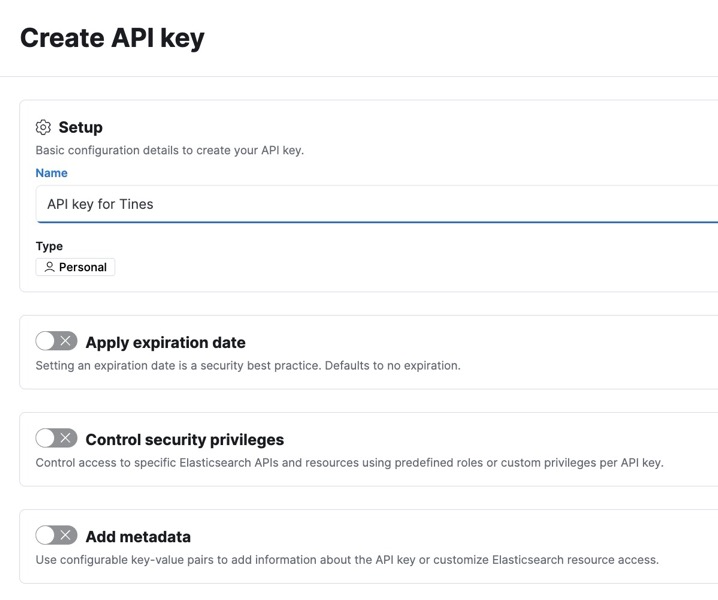Click the user icon in the Personal badge

pos(49,267)
